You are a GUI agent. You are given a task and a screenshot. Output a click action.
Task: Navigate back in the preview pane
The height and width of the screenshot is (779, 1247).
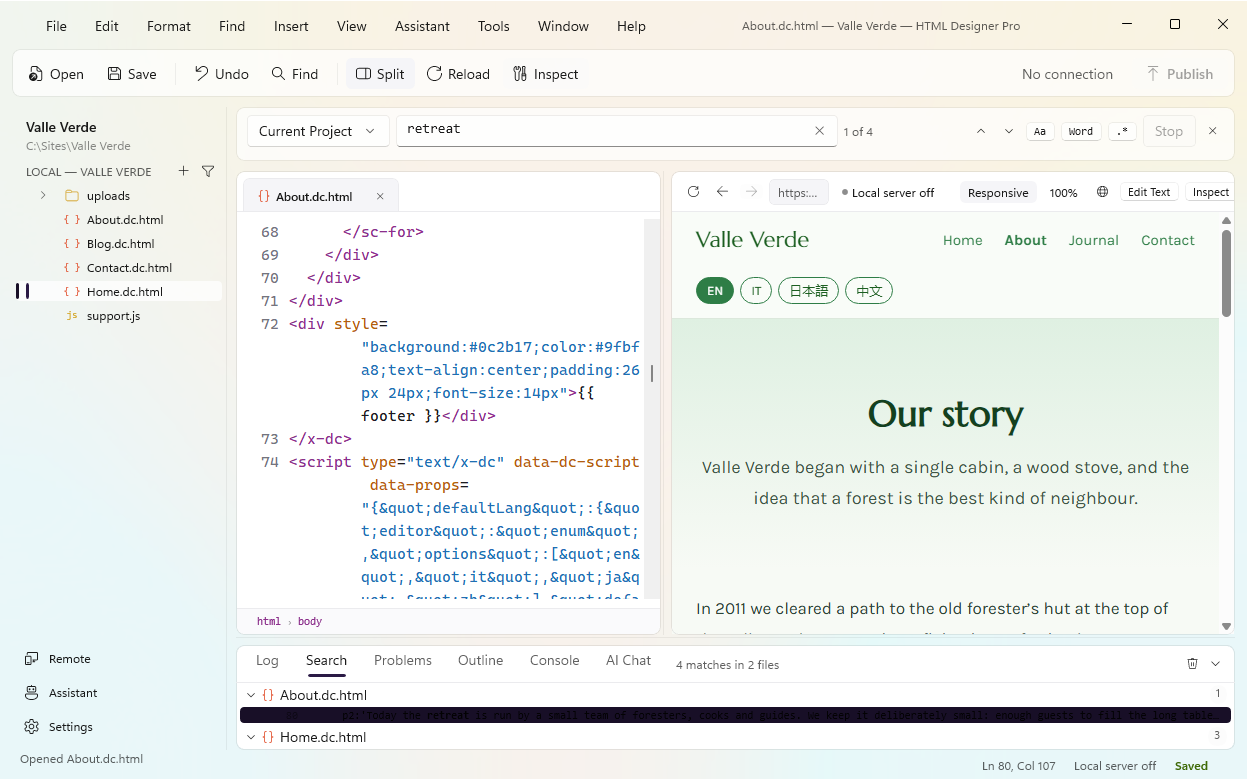(x=722, y=192)
